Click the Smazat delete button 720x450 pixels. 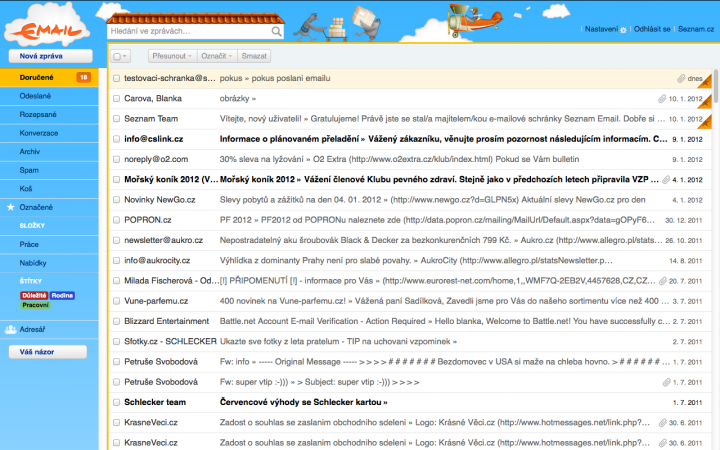[x=254, y=56]
